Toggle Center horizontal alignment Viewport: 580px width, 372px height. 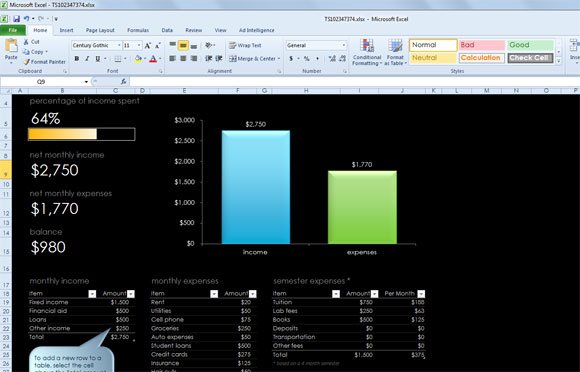pos(183,58)
